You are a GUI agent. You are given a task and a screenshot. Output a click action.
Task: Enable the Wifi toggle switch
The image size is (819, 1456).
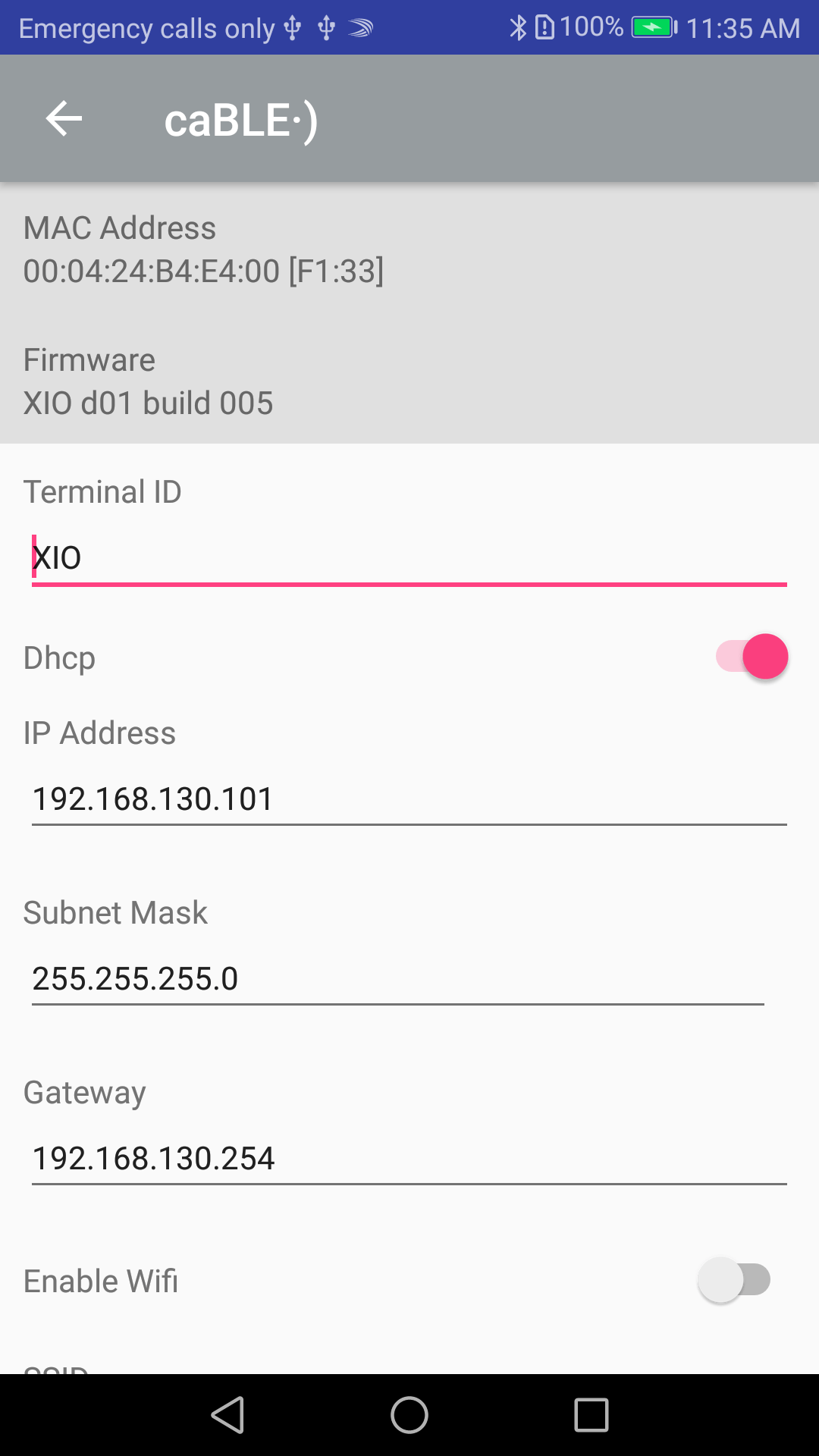(734, 1280)
